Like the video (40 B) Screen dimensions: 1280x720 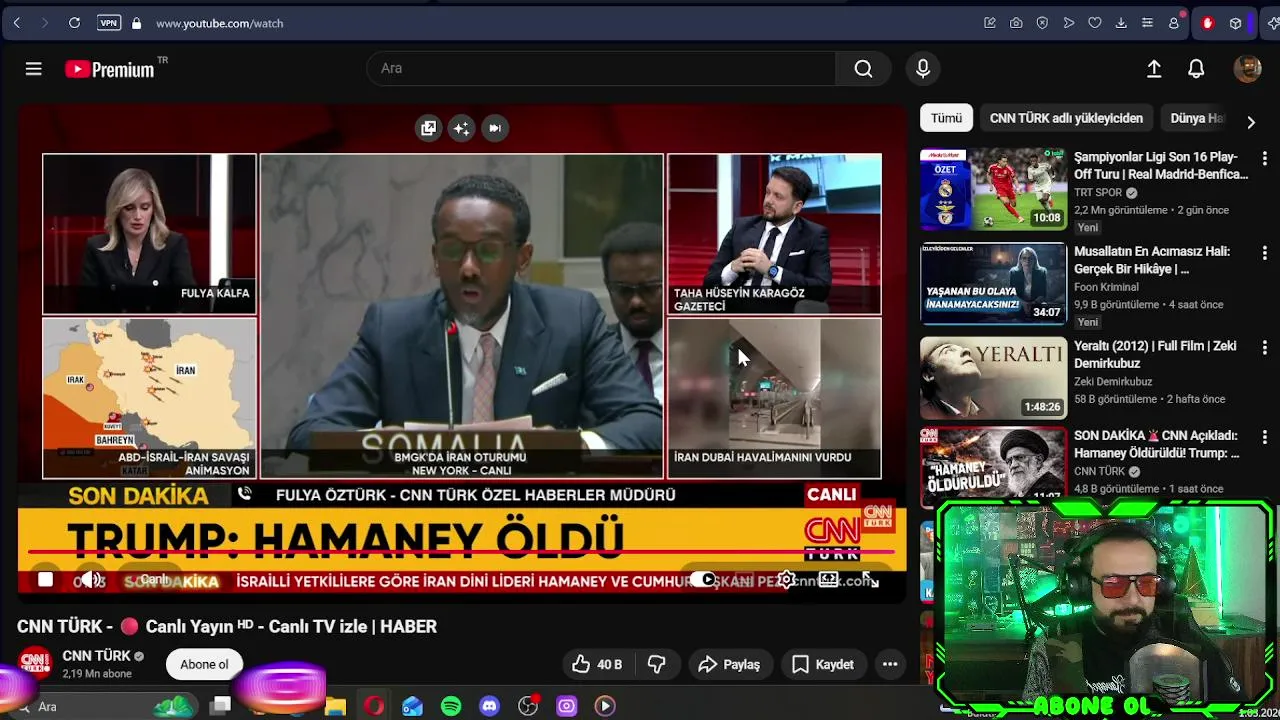[596, 664]
